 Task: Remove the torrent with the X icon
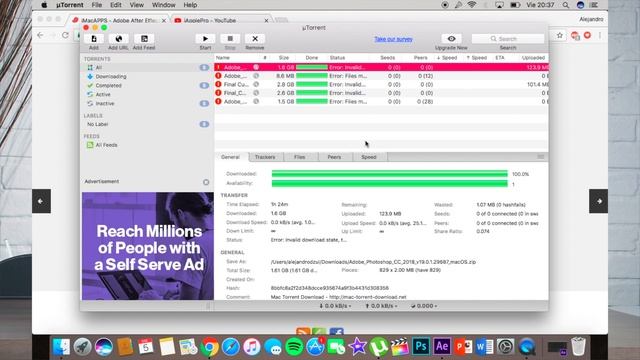click(x=255, y=39)
